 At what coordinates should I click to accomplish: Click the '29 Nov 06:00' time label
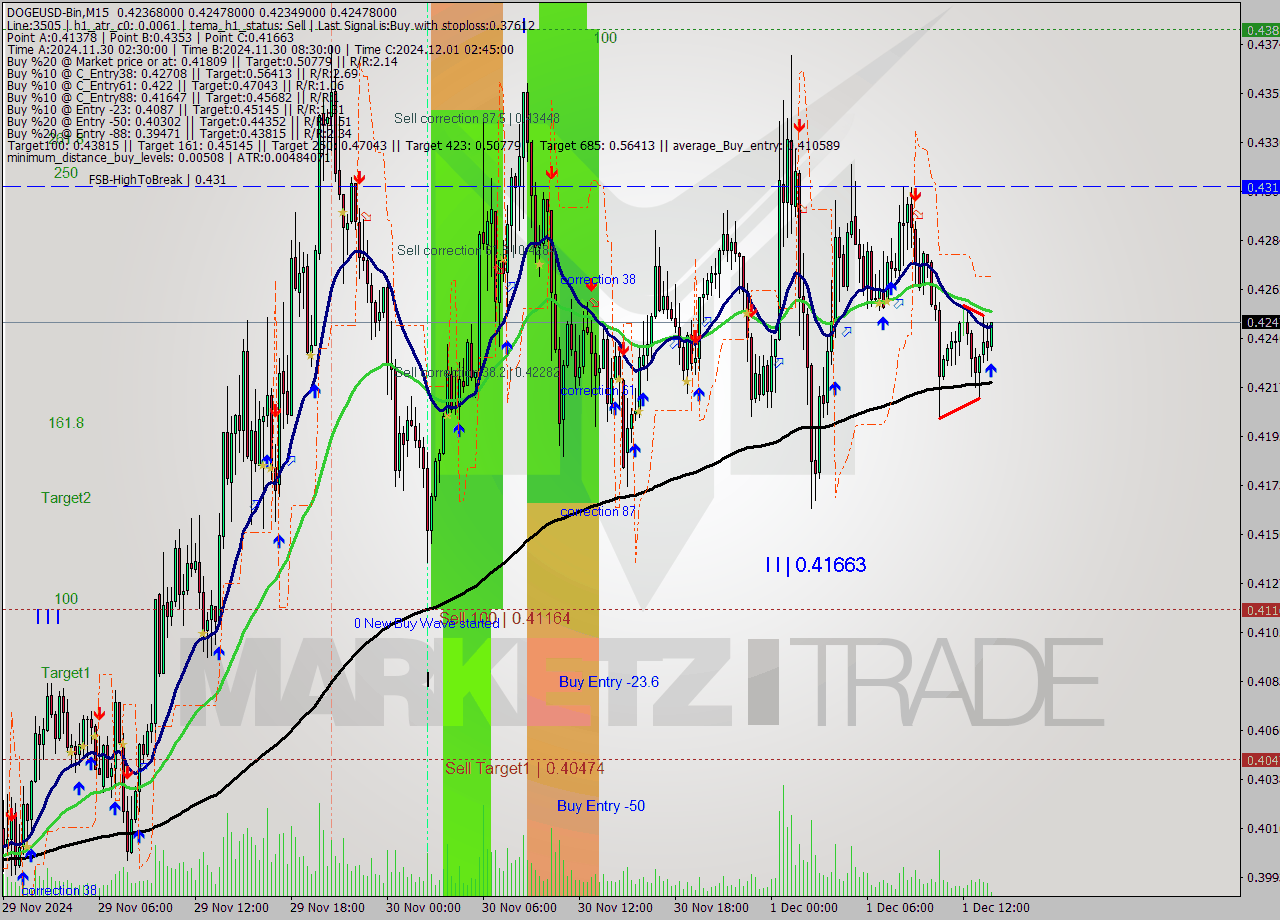tap(137, 908)
